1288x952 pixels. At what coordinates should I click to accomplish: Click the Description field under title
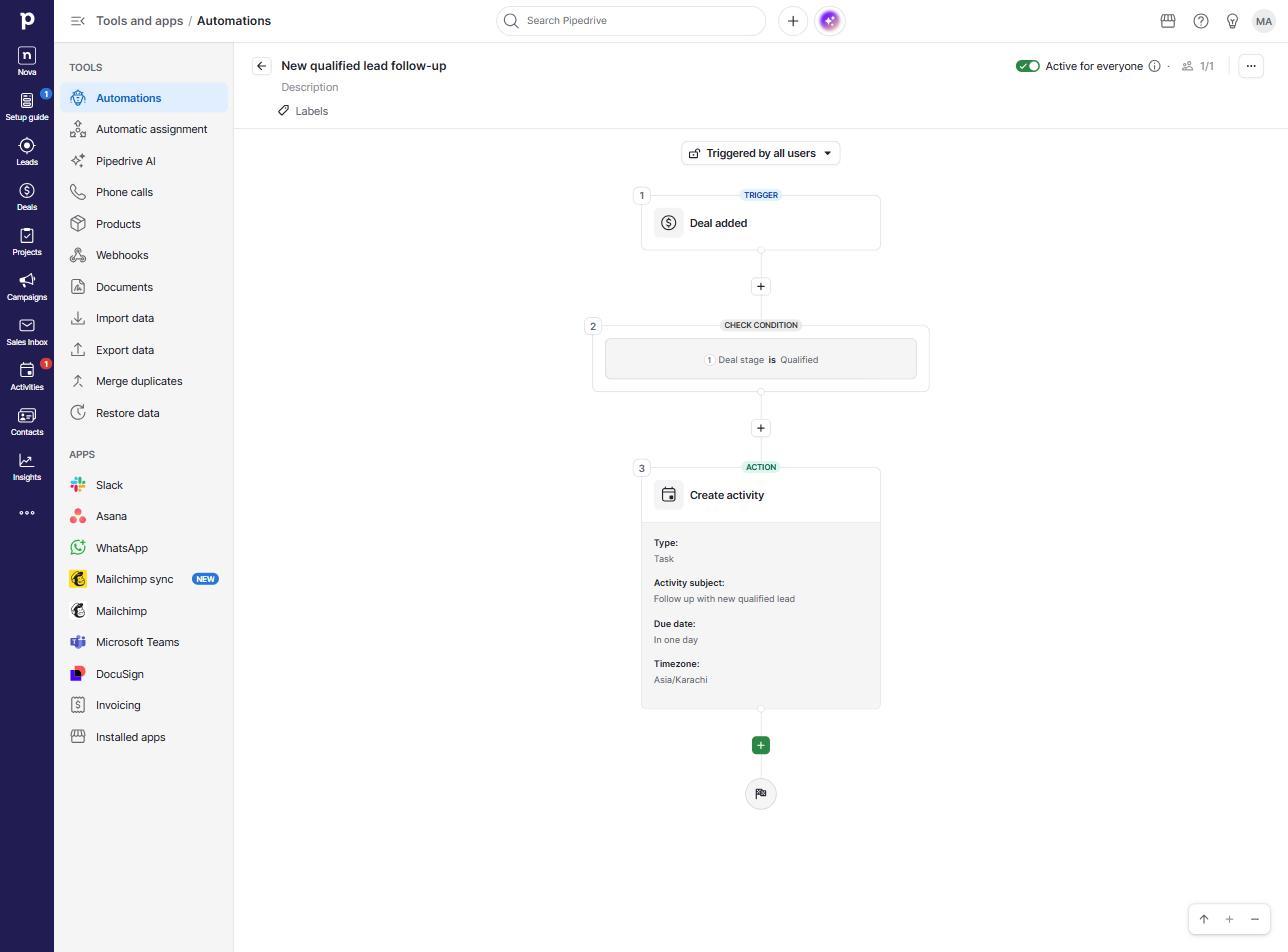click(x=310, y=88)
